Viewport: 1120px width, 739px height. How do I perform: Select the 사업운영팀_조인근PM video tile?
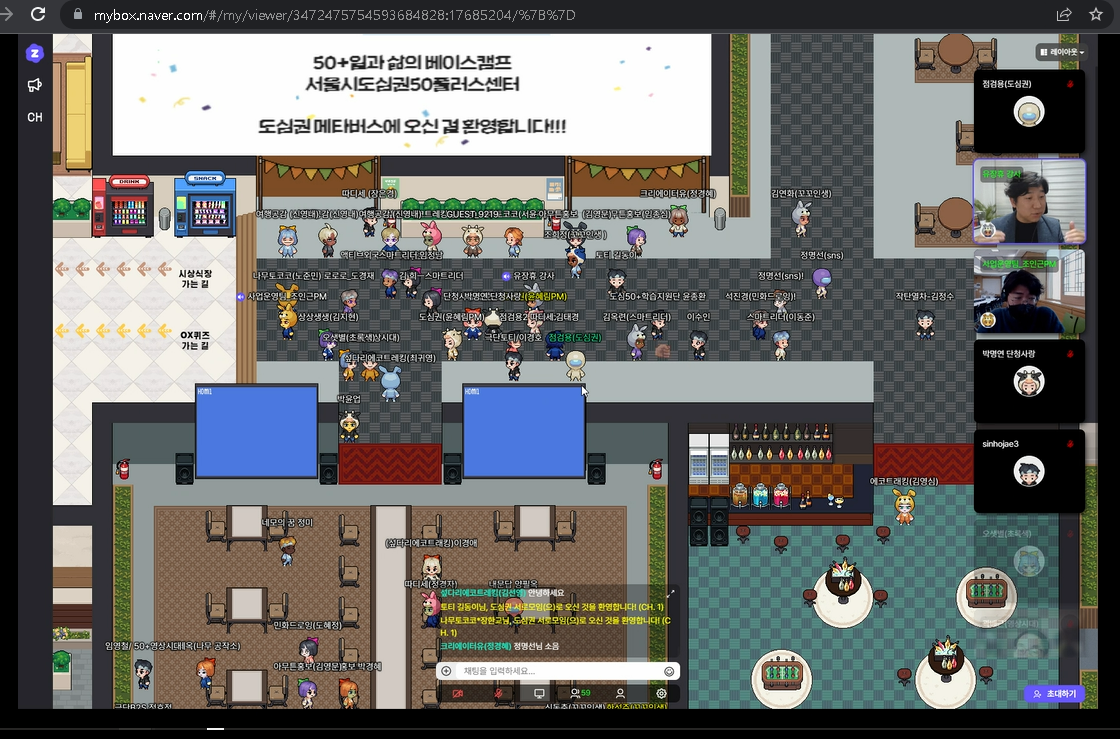tap(1029, 291)
